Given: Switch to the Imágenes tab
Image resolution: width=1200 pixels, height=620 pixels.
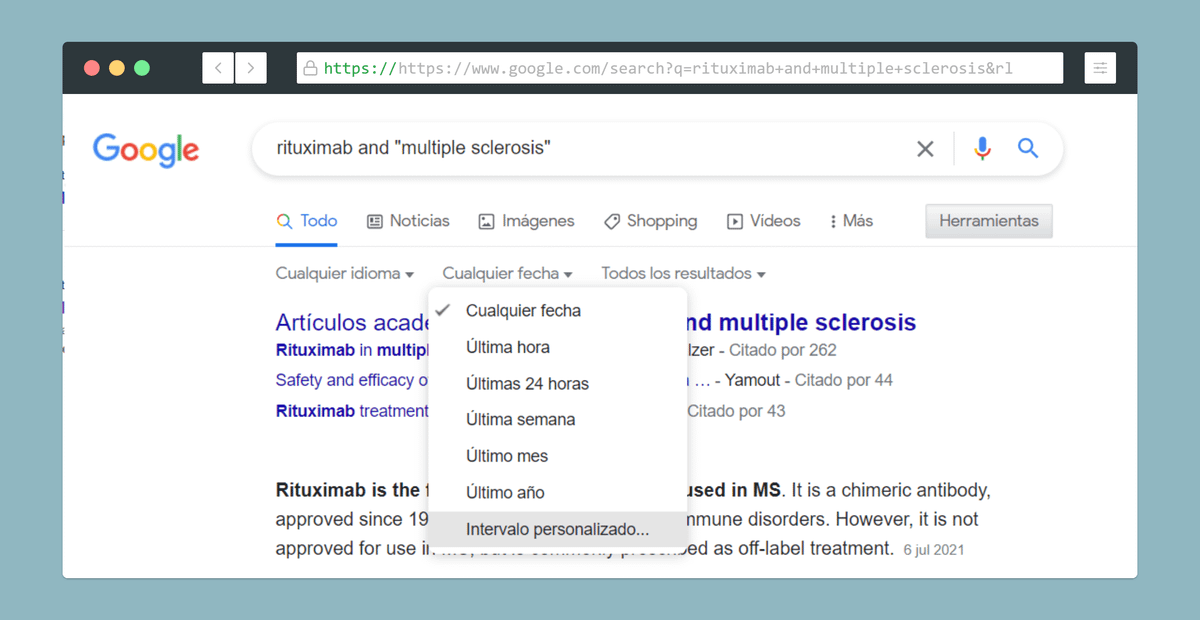Looking at the screenshot, I should pos(526,221).
